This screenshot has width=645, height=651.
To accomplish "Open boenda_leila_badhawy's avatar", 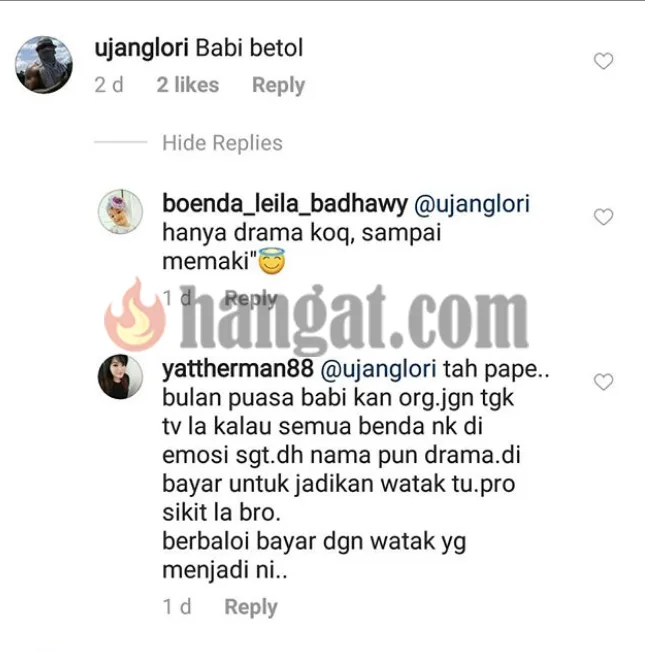I will [120, 211].
